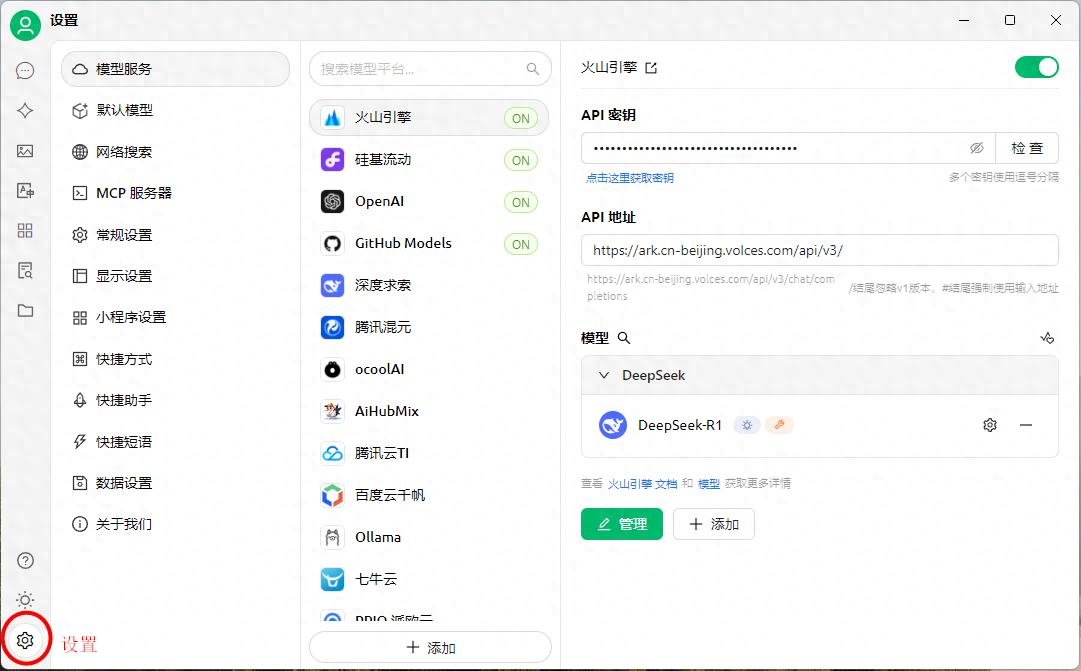
Task: Open 关于我们 section
Action: [x=175, y=524]
